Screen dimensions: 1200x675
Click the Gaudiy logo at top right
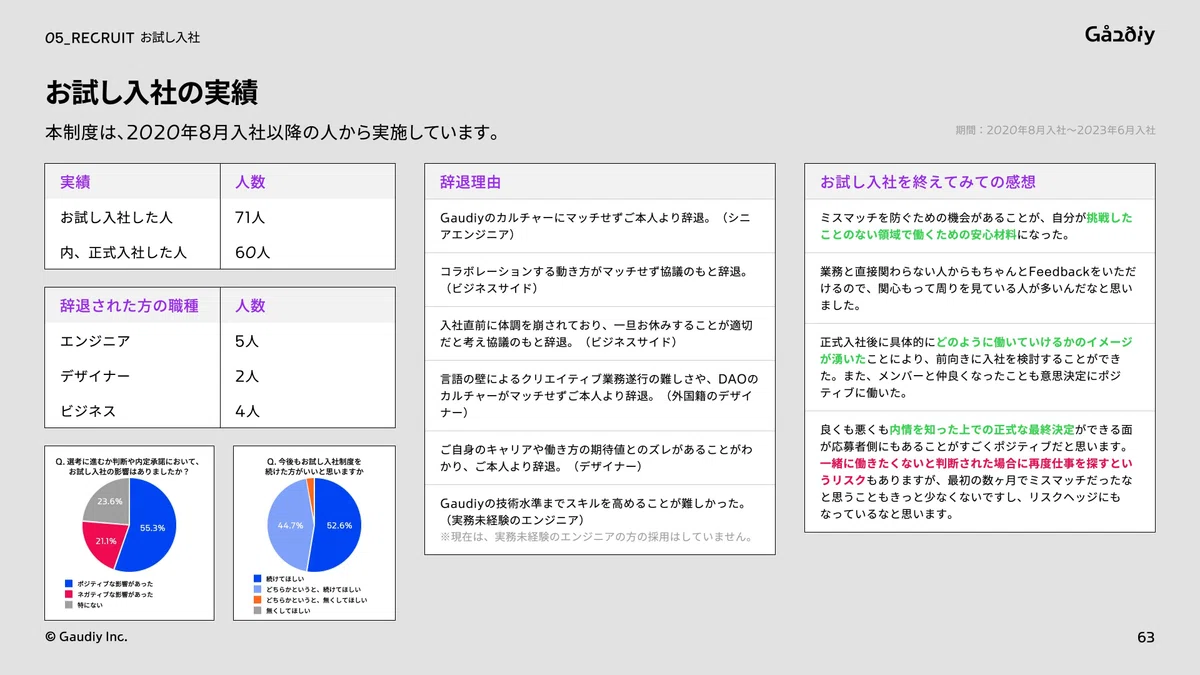tap(1120, 35)
